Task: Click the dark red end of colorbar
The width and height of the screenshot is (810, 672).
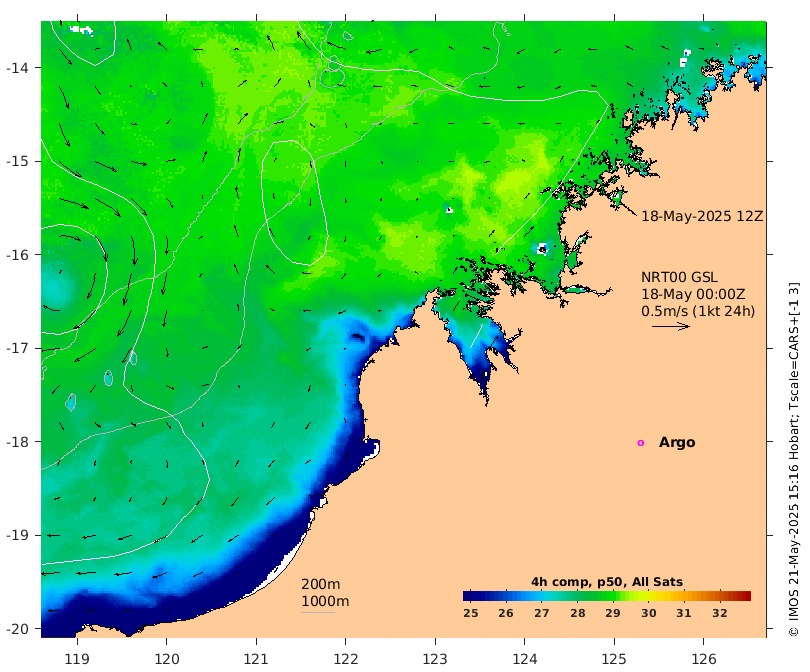Action: point(746,596)
